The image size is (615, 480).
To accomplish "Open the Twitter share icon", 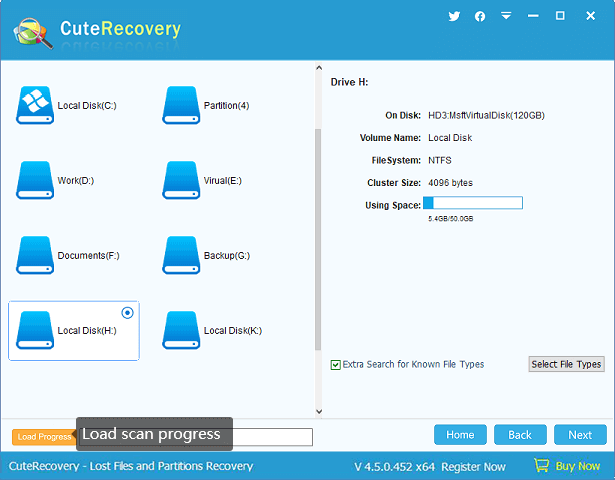I will tap(454, 16).
